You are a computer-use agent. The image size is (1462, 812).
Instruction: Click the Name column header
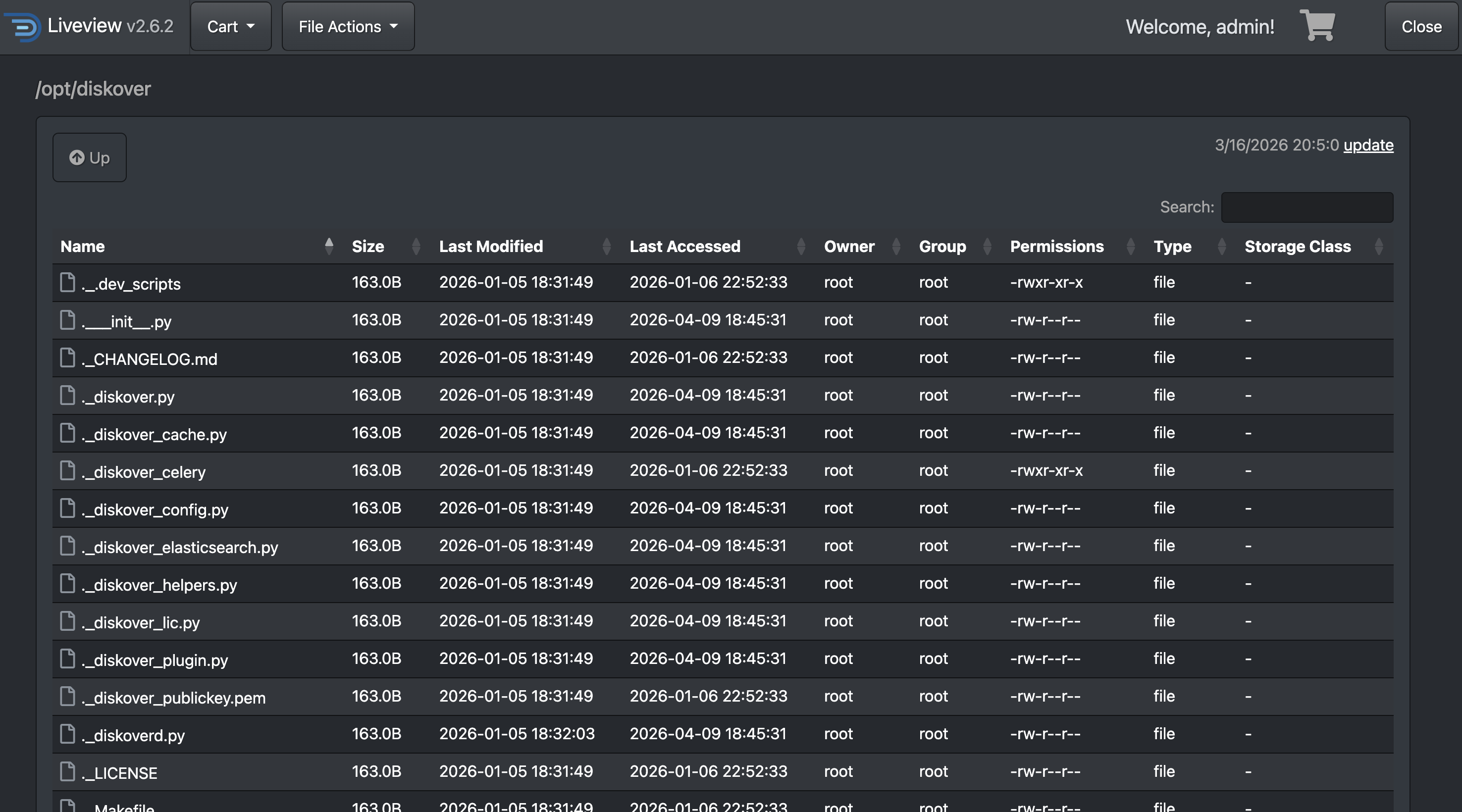pos(82,246)
